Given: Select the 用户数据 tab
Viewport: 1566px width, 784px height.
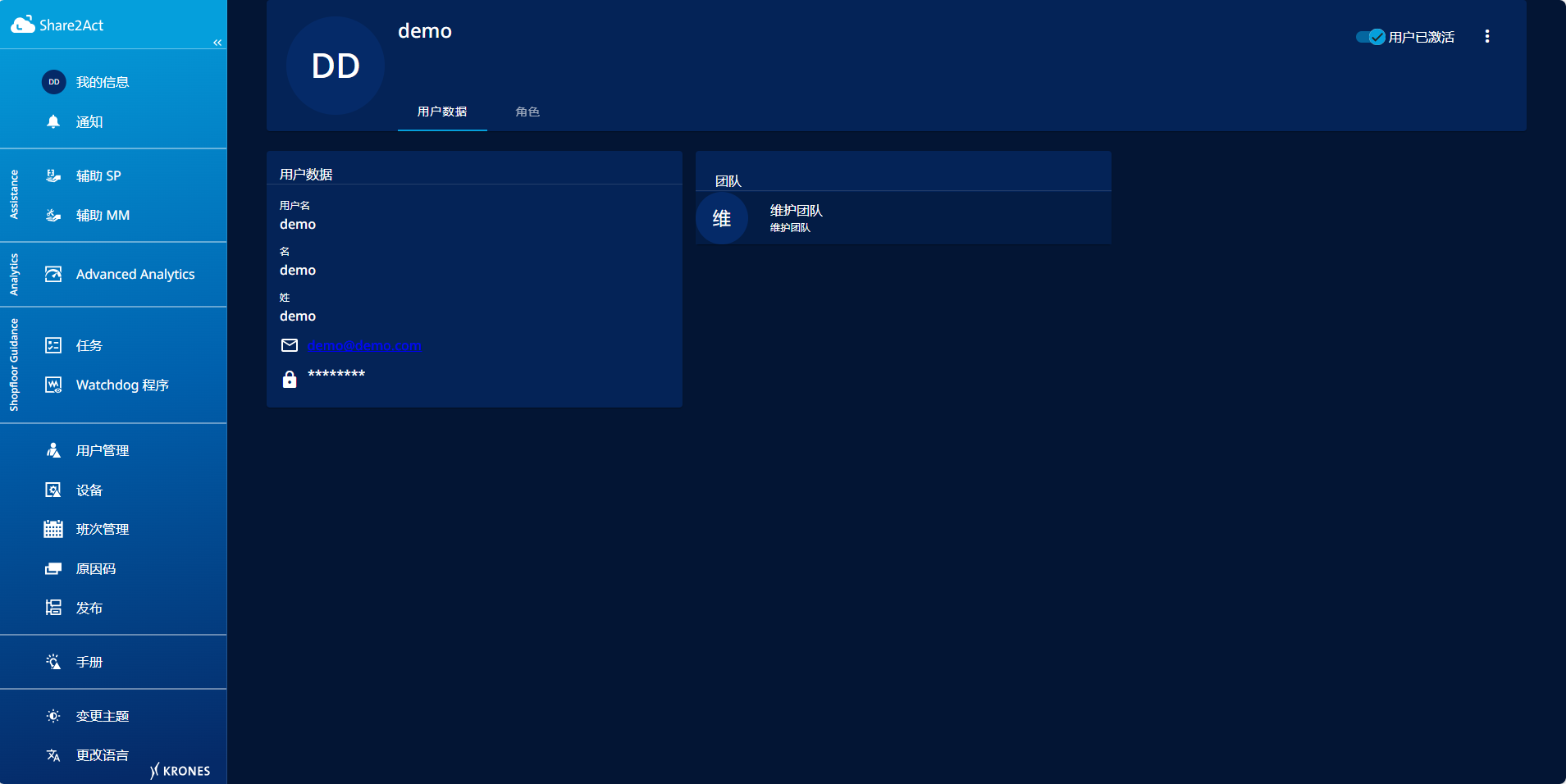Looking at the screenshot, I should click(442, 112).
